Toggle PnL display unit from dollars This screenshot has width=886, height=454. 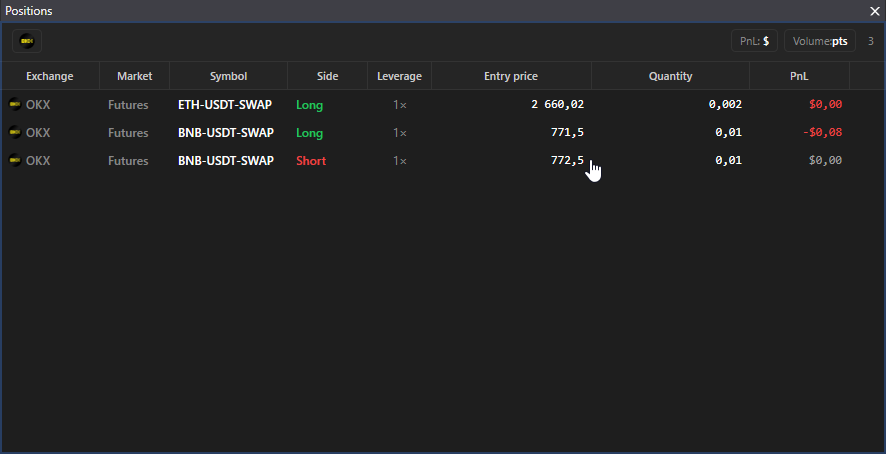(x=754, y=41)
